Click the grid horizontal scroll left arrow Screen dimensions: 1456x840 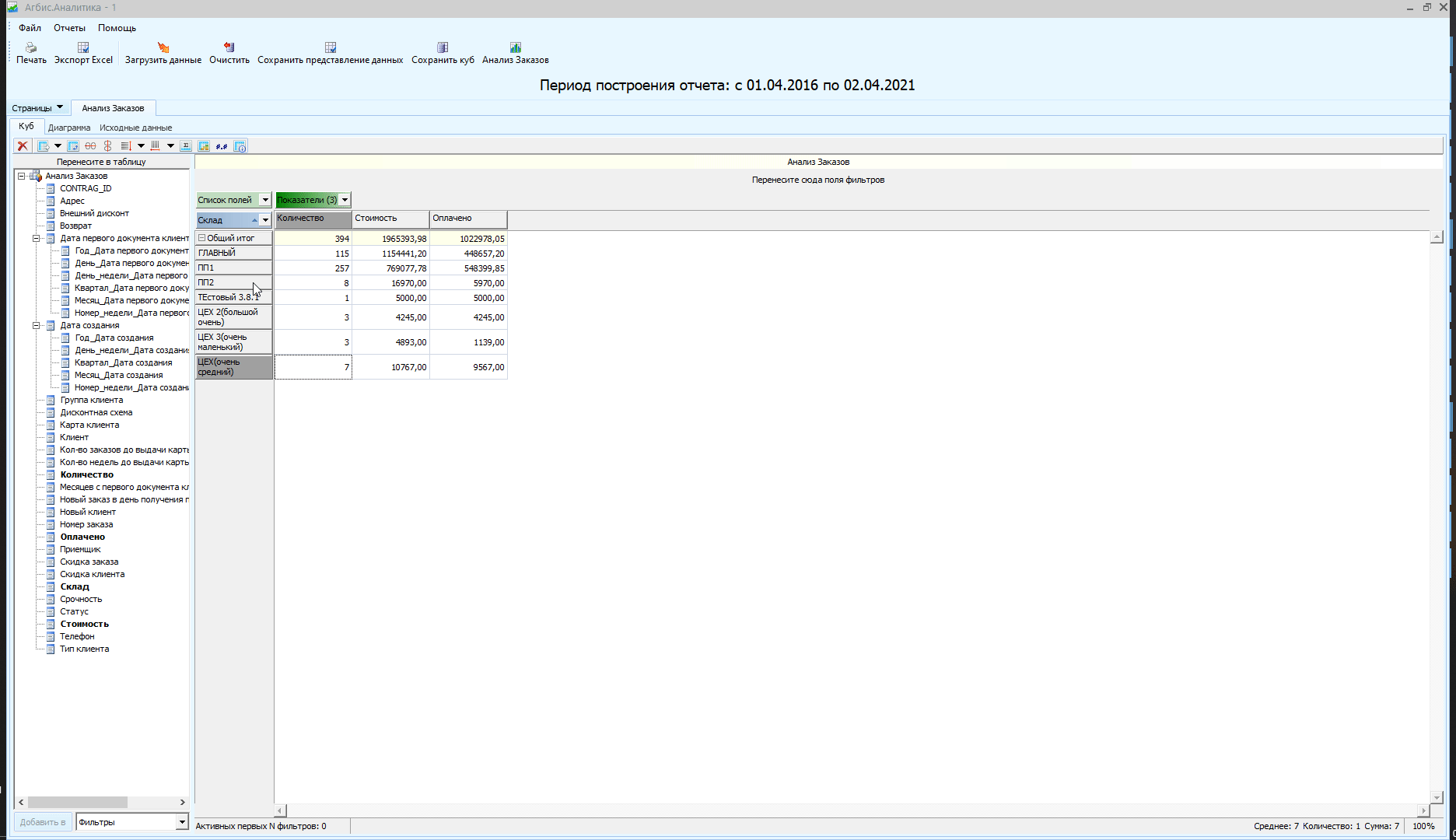point(280,810)
